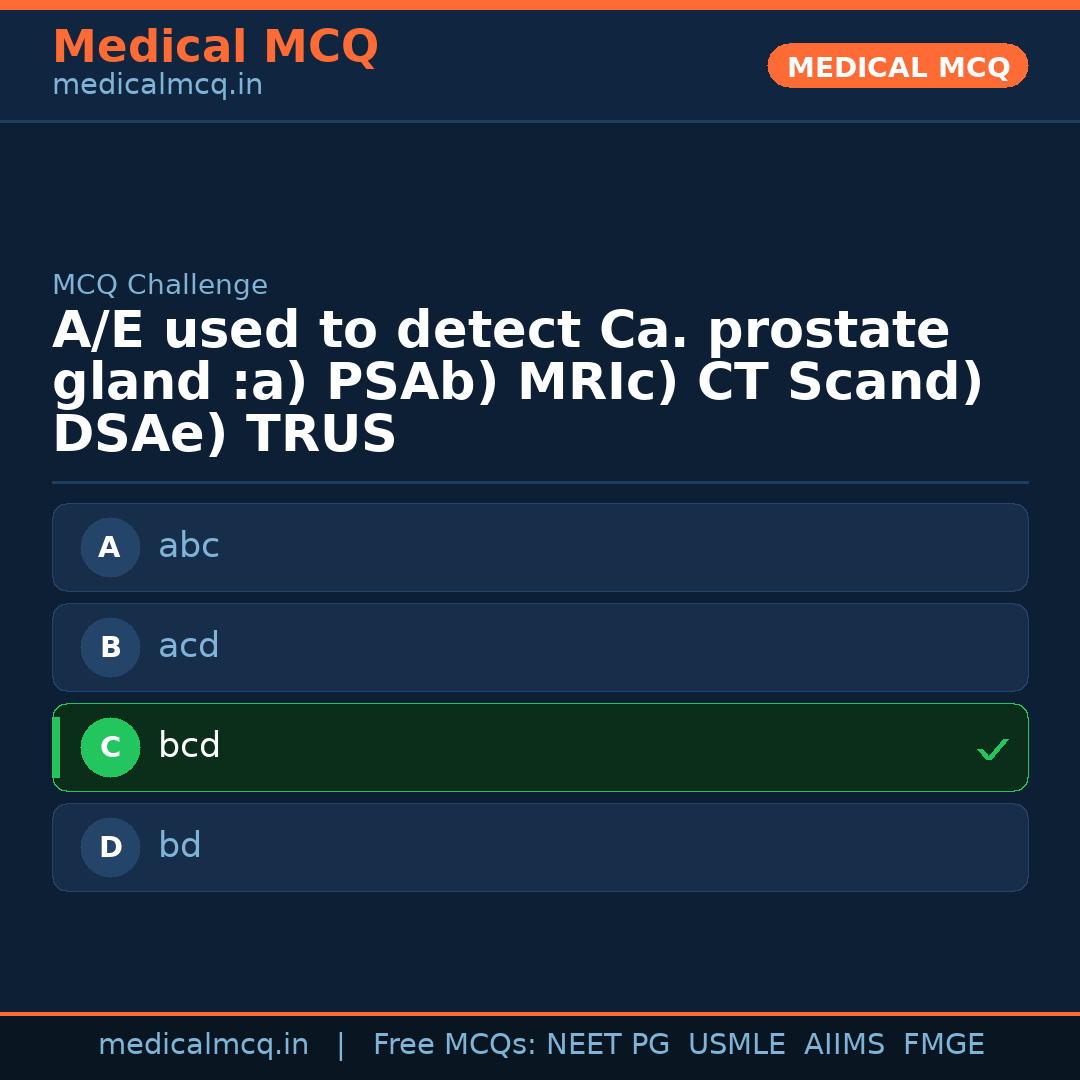The image size is (1080, 1080).
Task: Open the USMLE section
Action: [737, 1044]
